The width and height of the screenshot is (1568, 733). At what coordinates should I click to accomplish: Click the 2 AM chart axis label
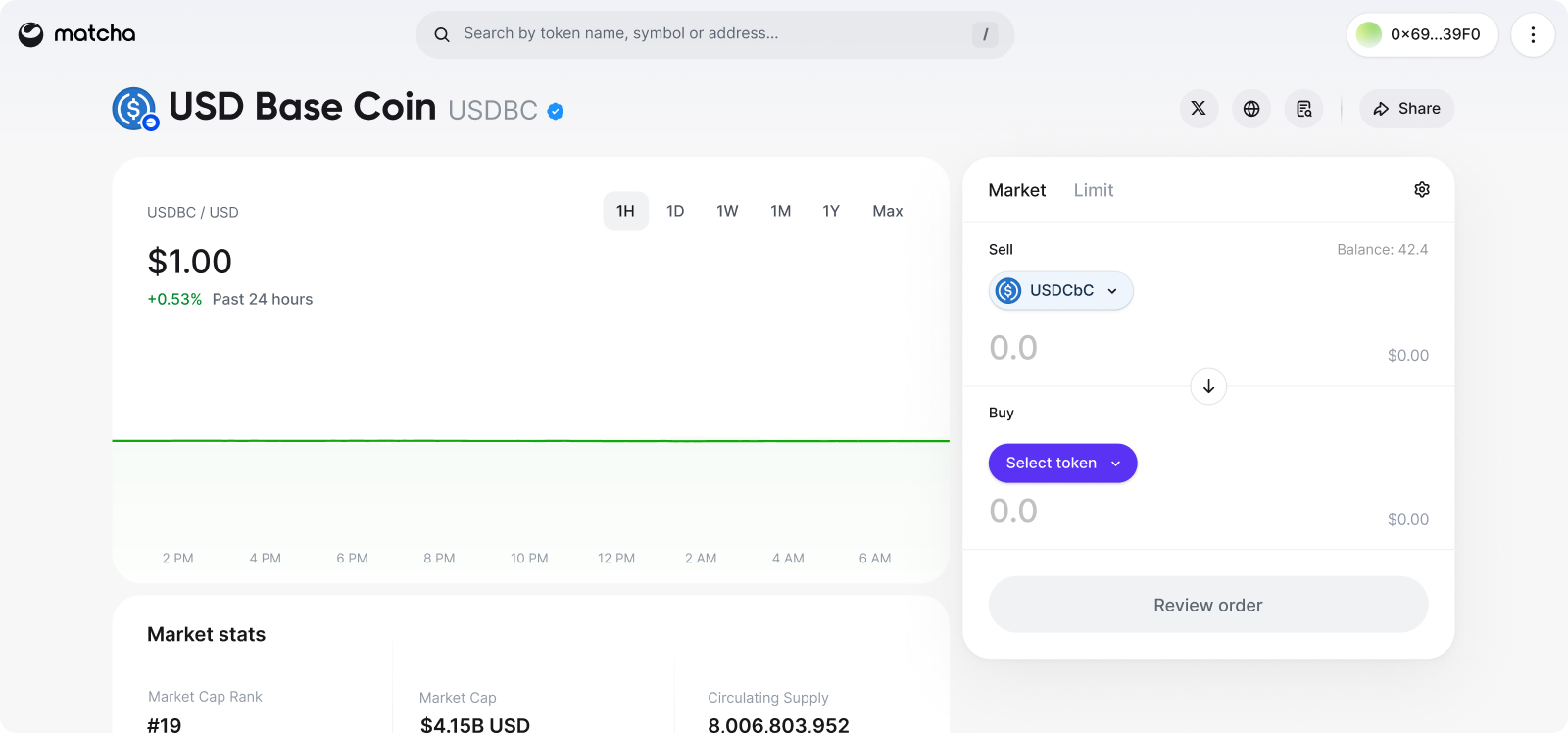coord(701,559)
